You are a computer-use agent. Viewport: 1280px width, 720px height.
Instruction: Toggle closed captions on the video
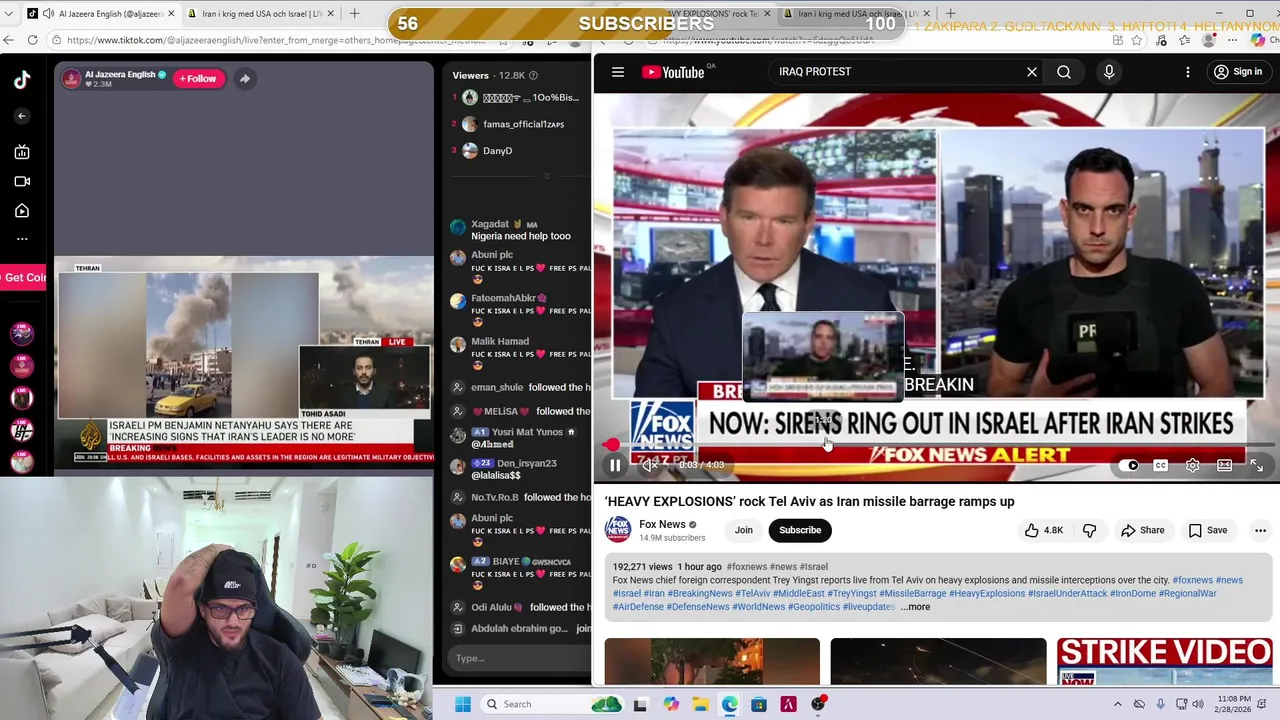coord(1160,465)
